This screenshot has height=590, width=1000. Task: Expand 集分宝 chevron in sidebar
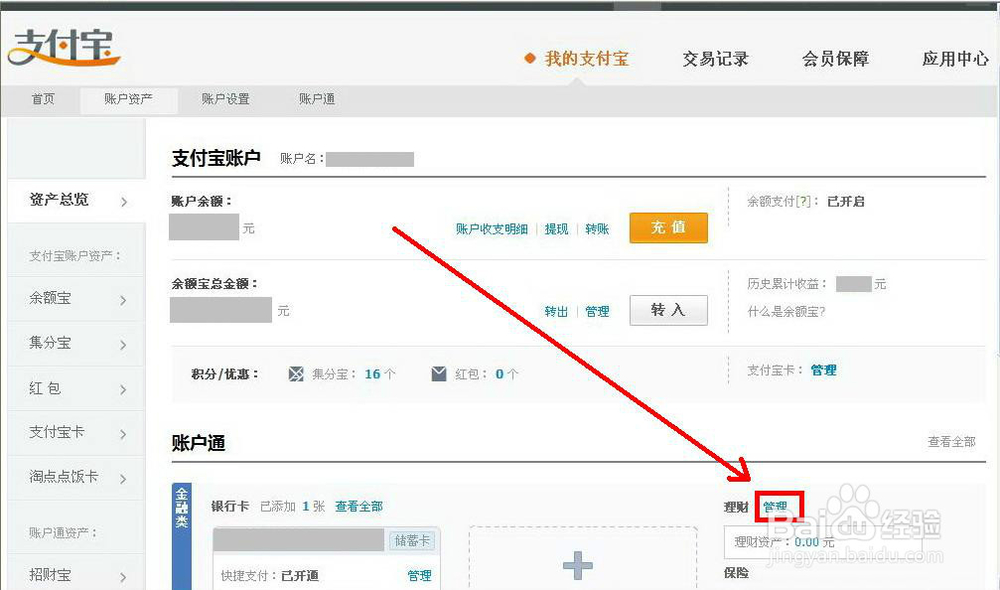coord(123,345)
